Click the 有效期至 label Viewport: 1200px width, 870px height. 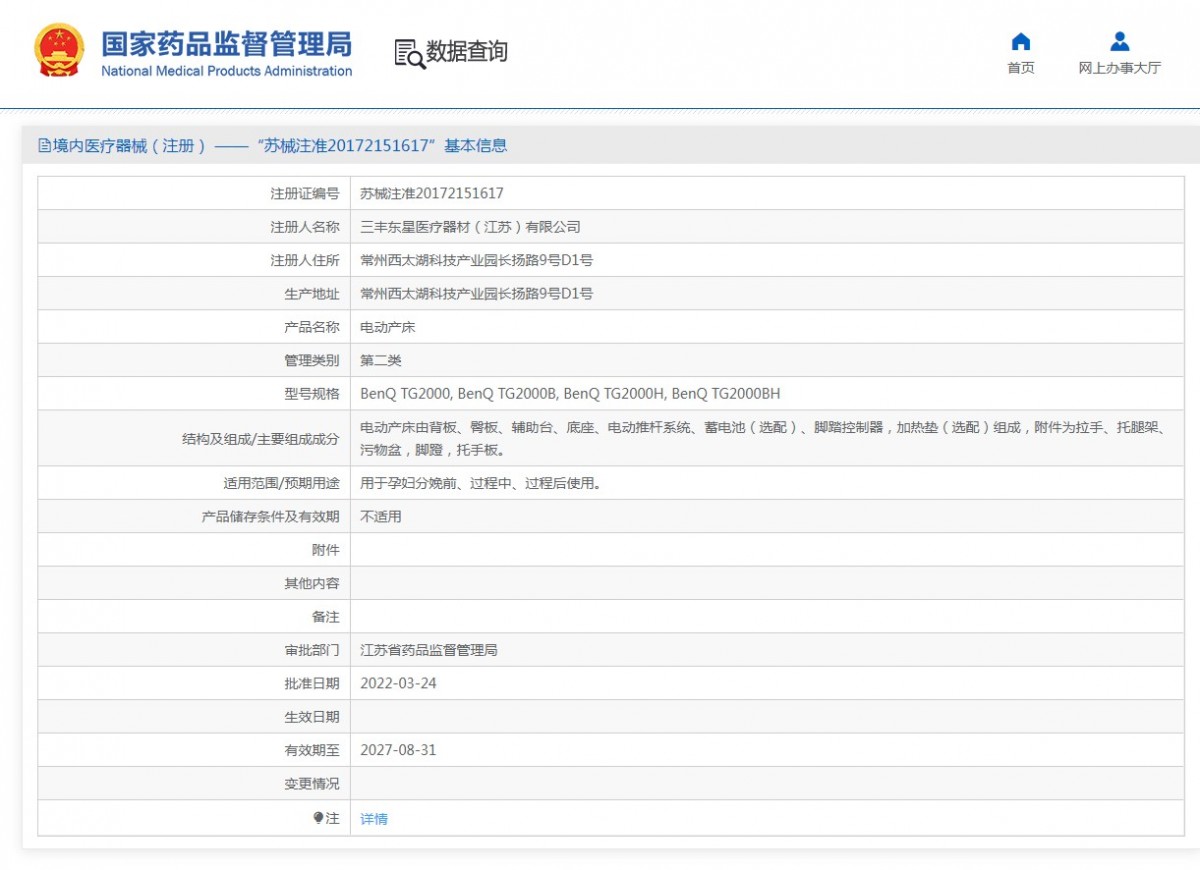click(x=312, y=750)
